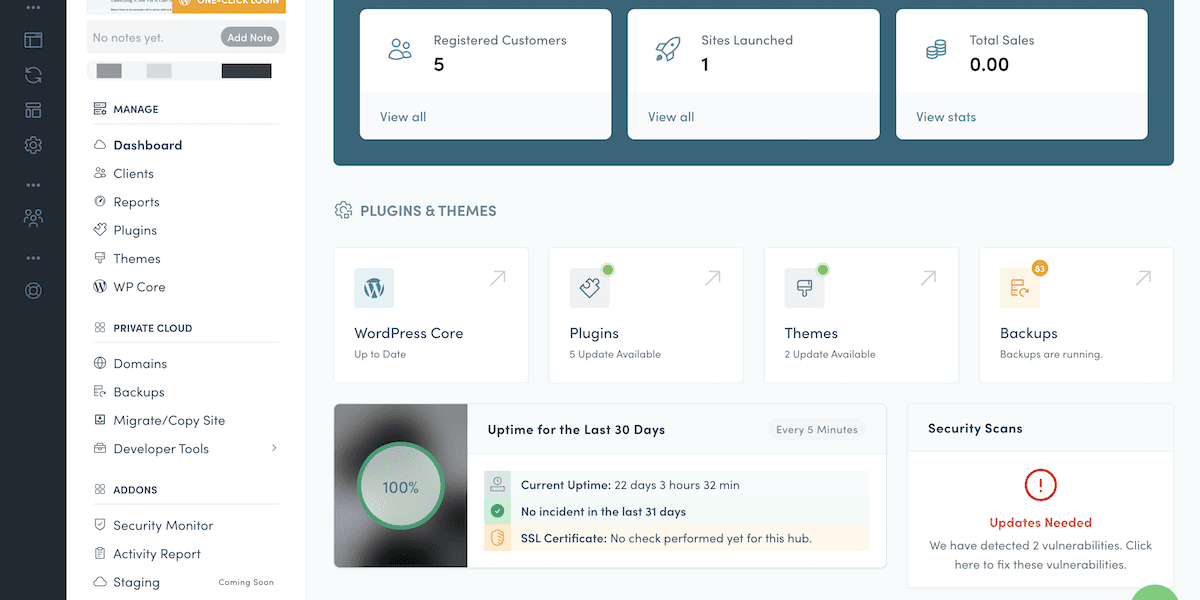Open the support lifebuoy icon in dark rail

pos(33,291)
